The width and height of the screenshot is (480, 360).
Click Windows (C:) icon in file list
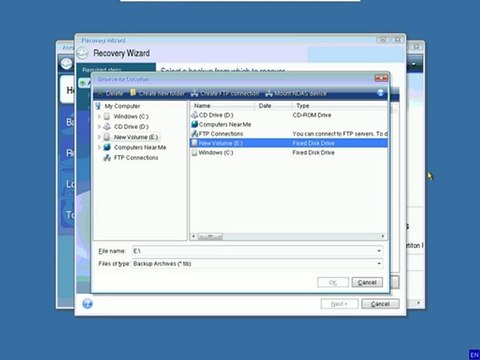coord(195,152)
